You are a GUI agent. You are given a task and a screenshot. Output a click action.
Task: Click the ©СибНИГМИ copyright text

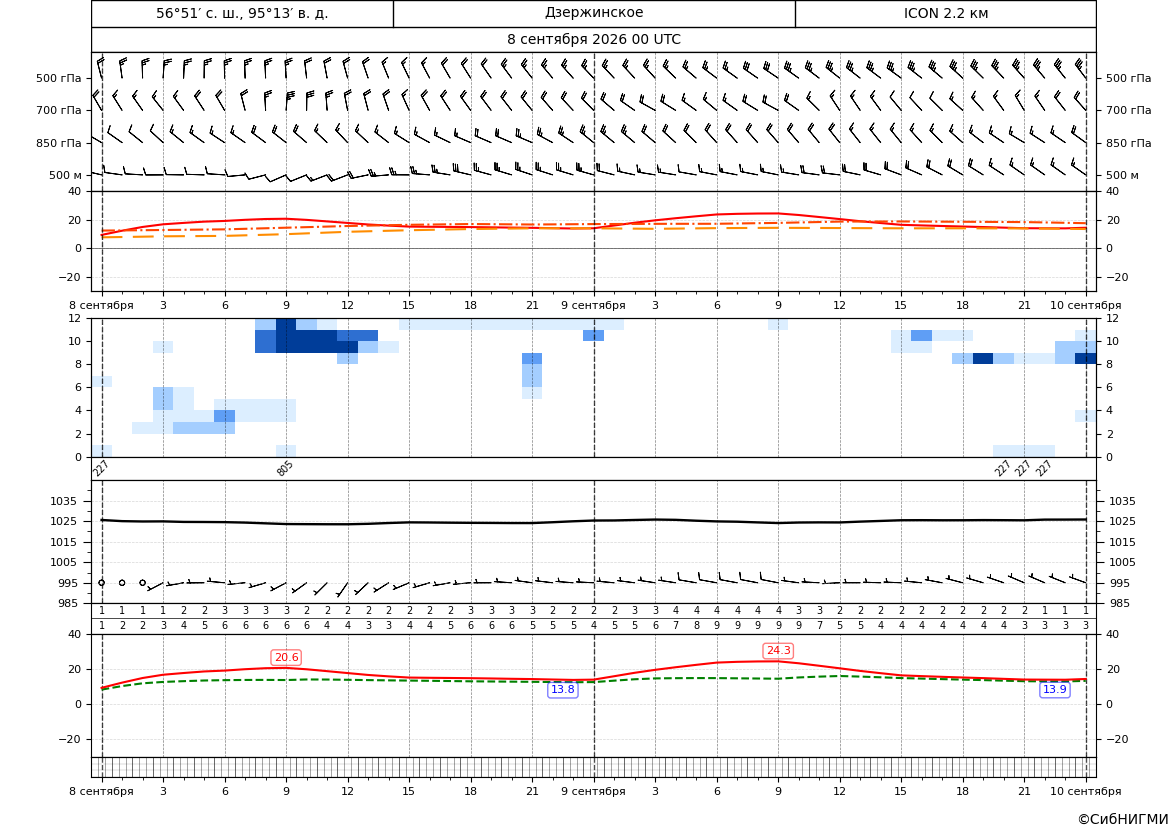(1123, 819)
